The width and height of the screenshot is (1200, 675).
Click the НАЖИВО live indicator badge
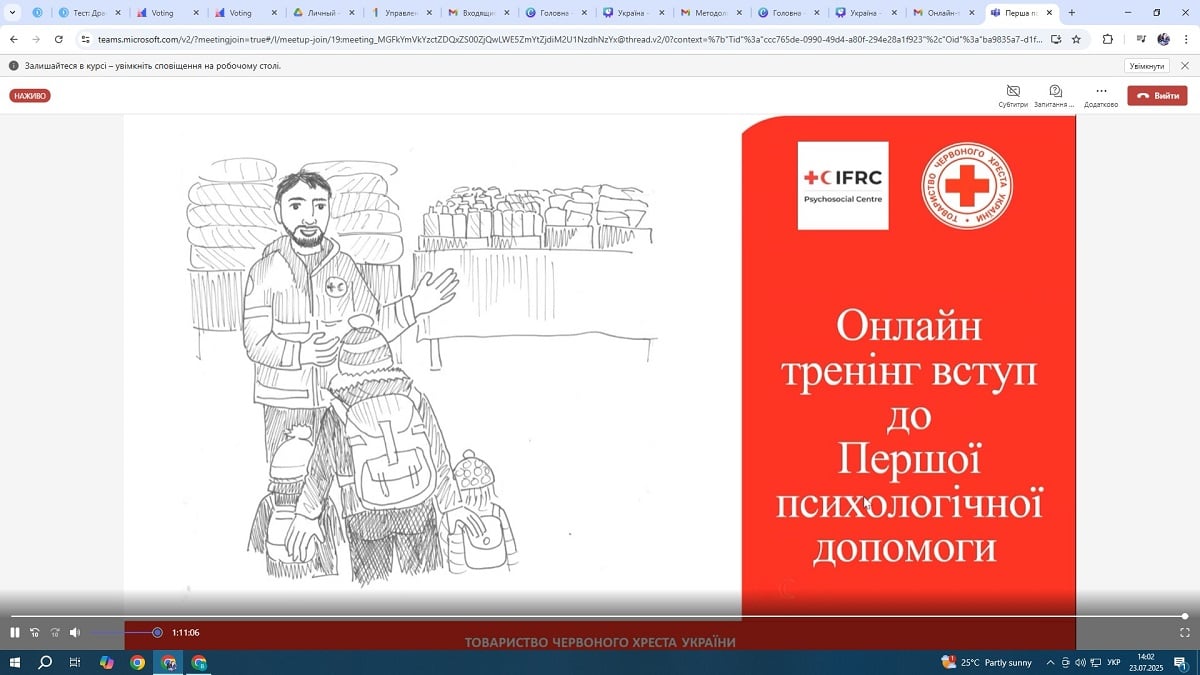(x=30, y=96)
